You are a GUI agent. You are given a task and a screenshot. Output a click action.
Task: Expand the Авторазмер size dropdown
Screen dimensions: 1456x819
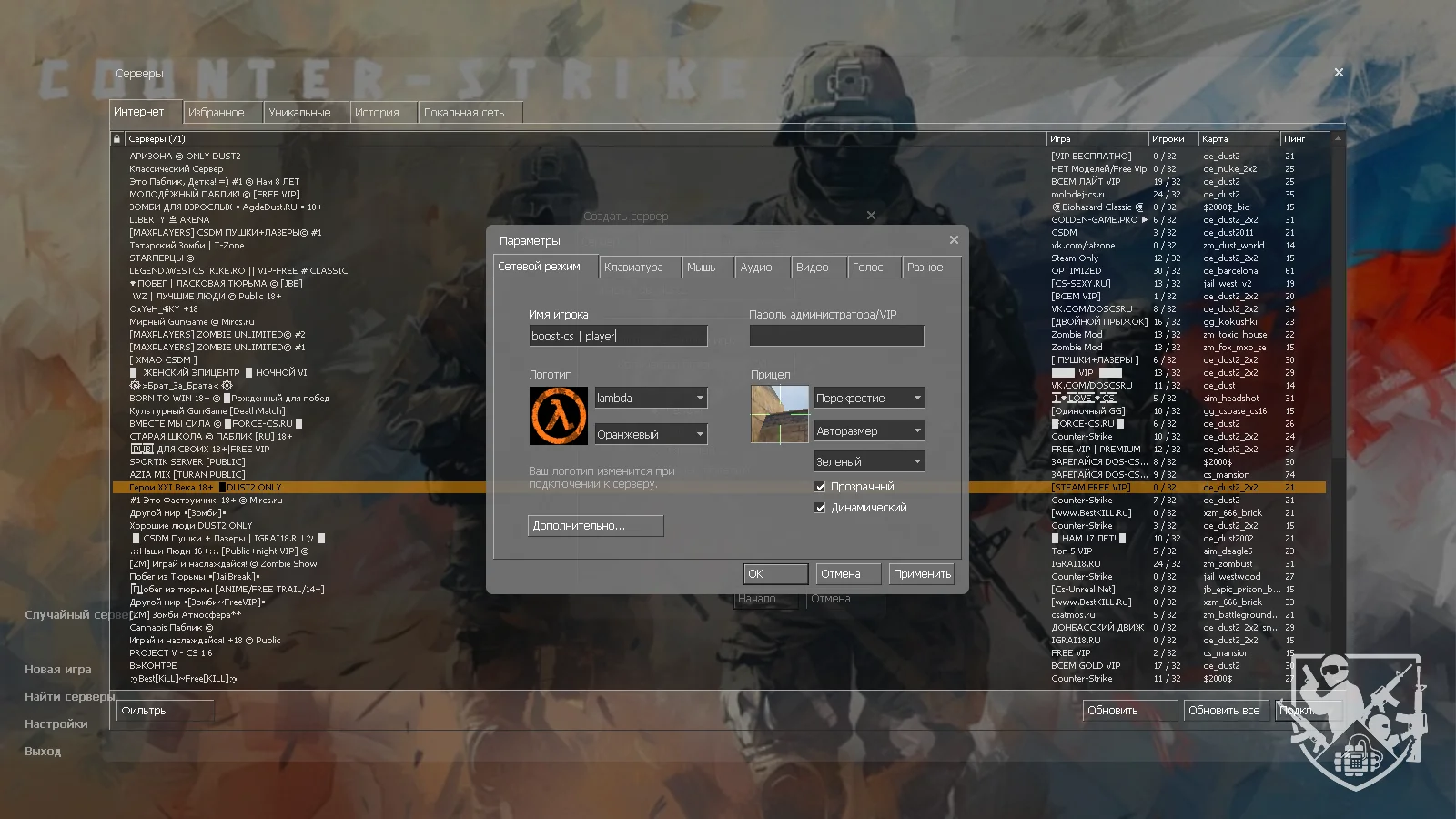tap(869, 431)
